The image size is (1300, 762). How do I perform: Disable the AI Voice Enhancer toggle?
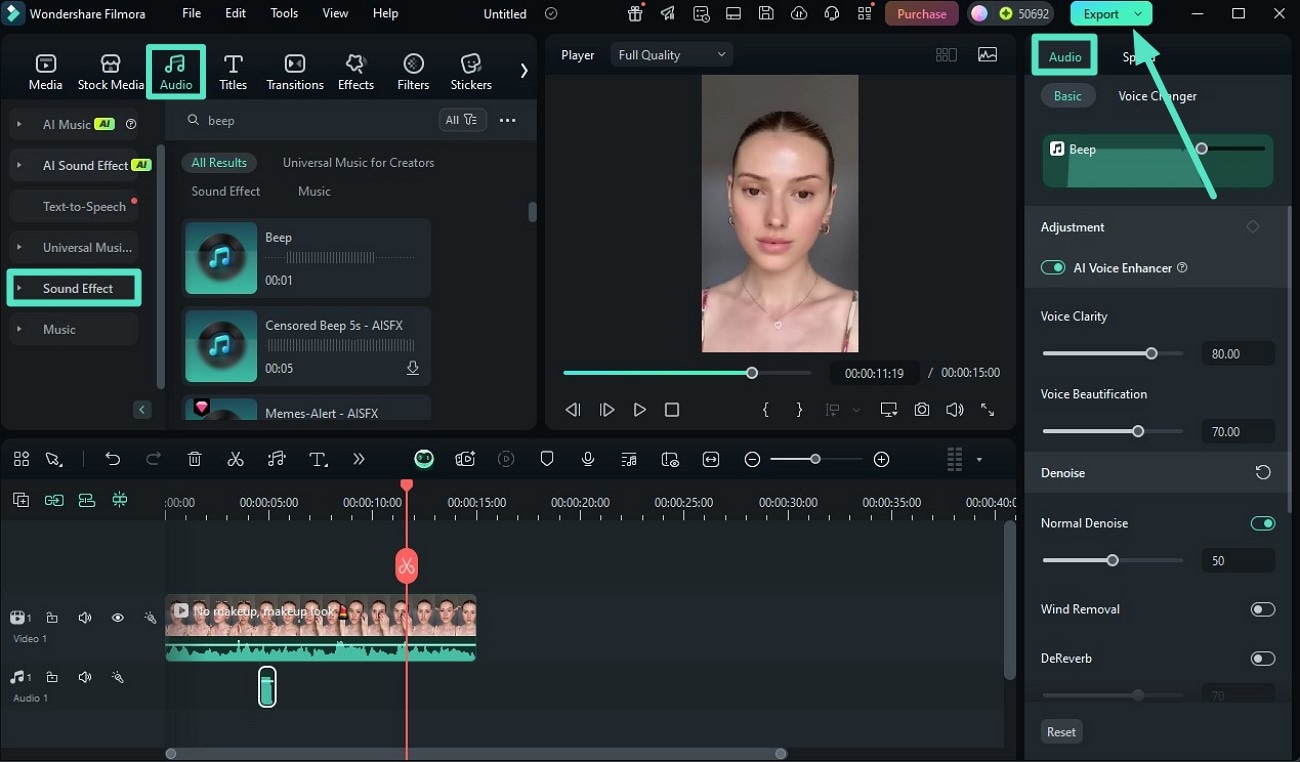click(1053, 268)
